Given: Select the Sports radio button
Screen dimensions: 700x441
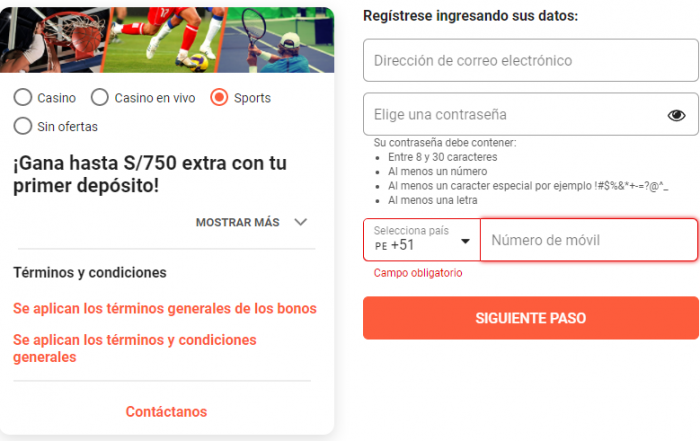Looking at the screenshot, I should pyautogui.click(x=219, y=97).
